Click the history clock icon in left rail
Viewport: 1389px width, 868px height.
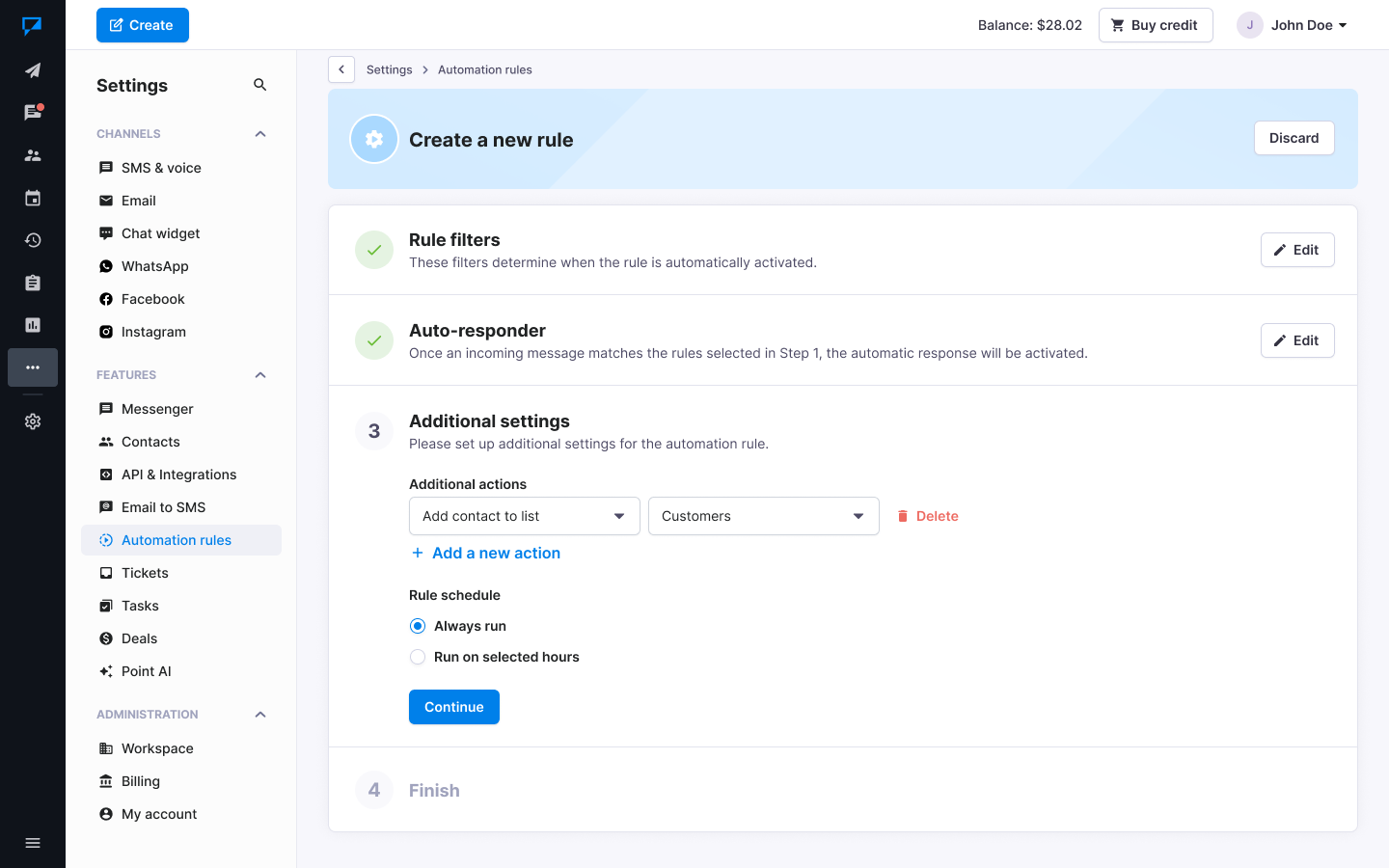pyautogui.click(x=33, y=240)
